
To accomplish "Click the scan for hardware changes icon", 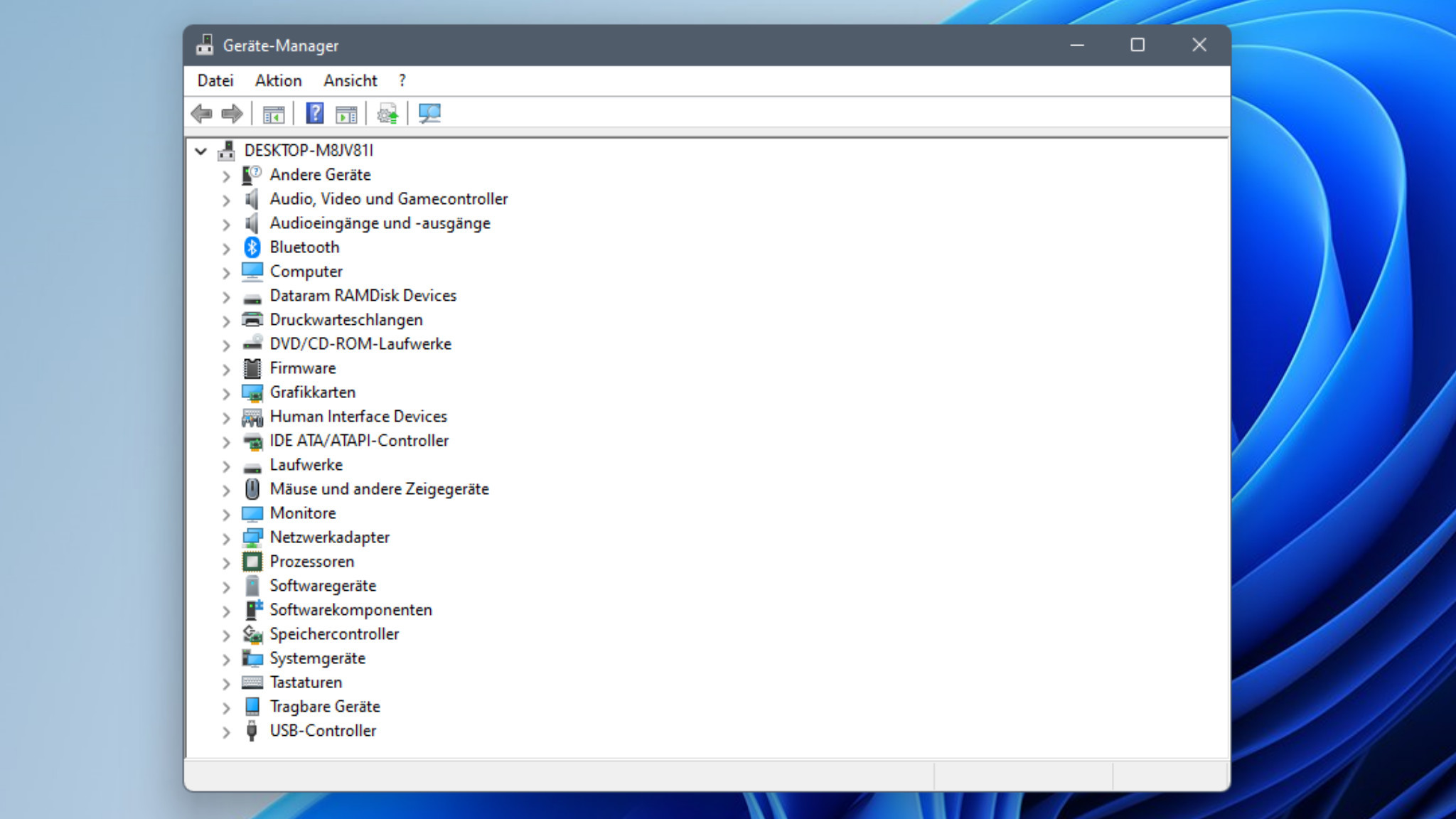I will tap(428, 113).
